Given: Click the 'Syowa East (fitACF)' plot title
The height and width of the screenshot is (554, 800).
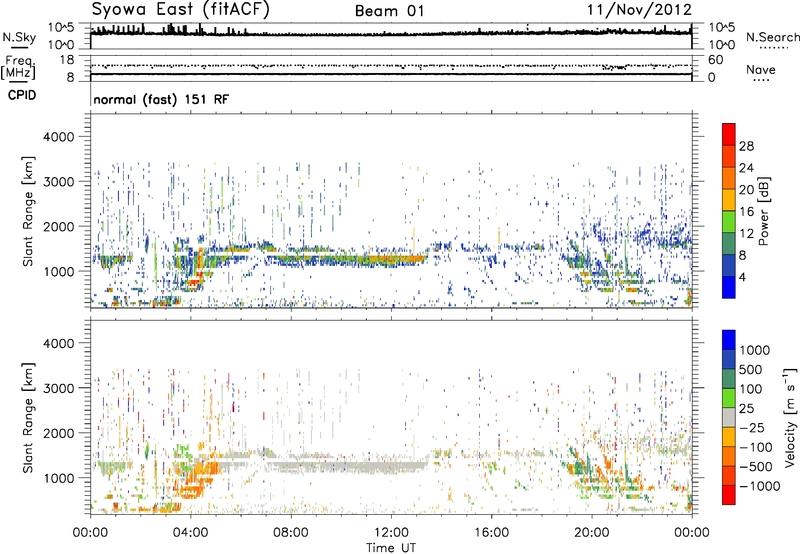Looking at the screenshot, I should click(x=180, y=9).
